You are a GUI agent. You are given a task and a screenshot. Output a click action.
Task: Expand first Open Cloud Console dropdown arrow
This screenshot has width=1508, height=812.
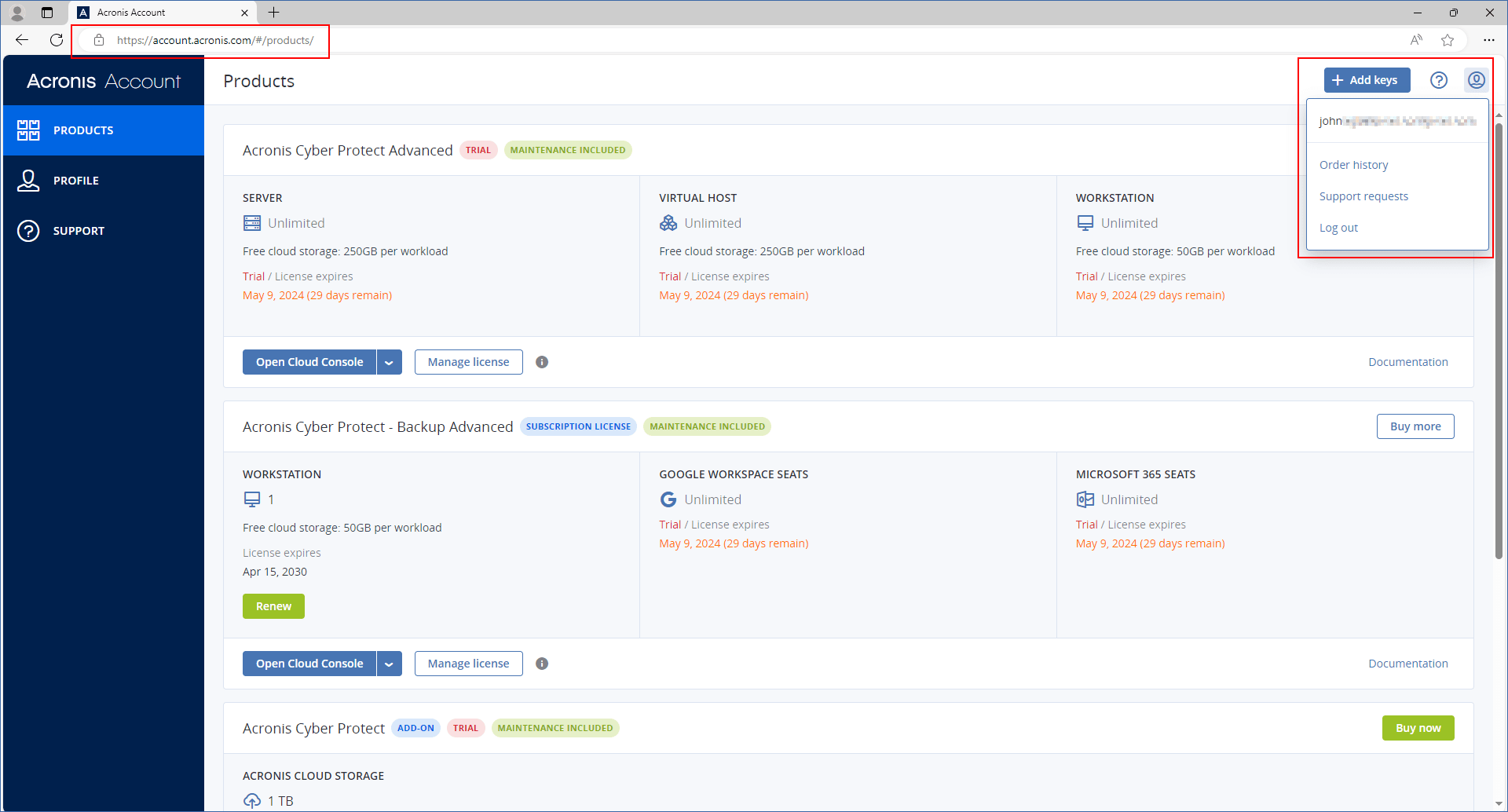[389, 362]
